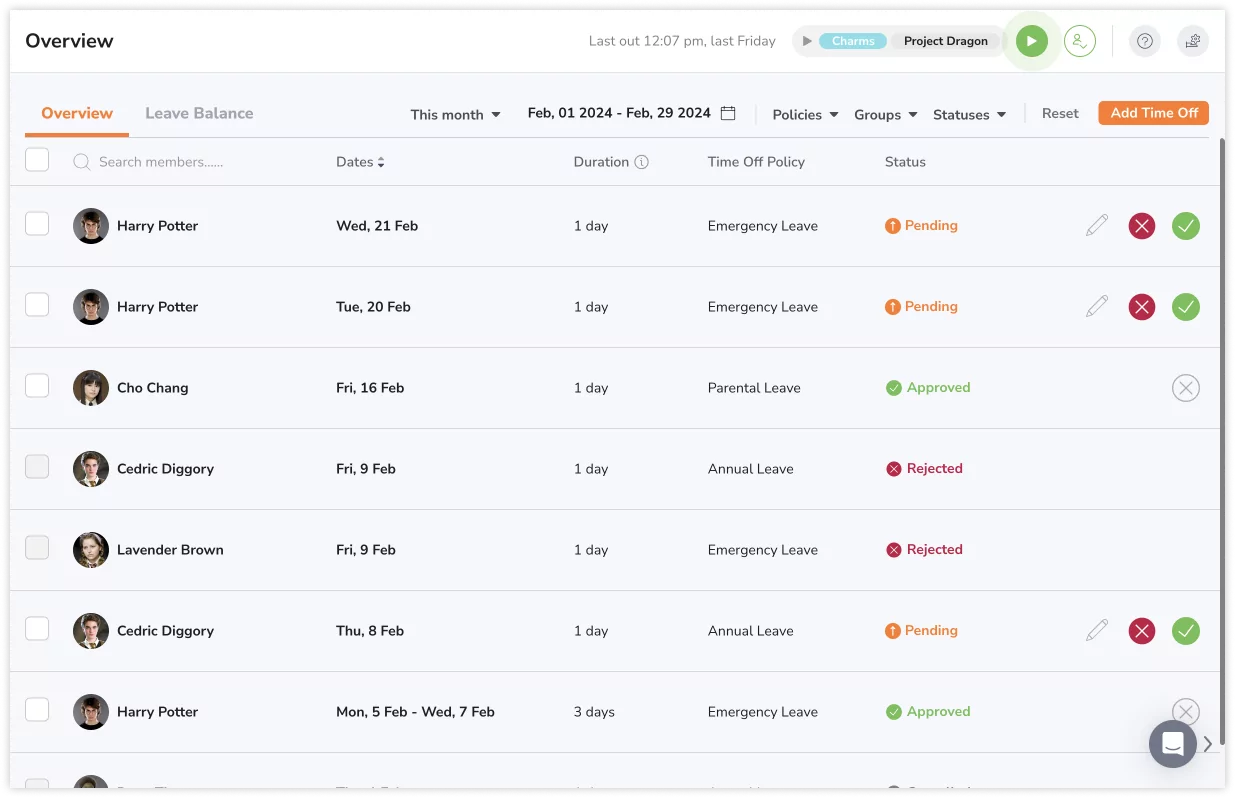The image size is (1235, 798).
Task: Cancel Cho Chang's approved Parental Leave
Action: click(1186, 388)
